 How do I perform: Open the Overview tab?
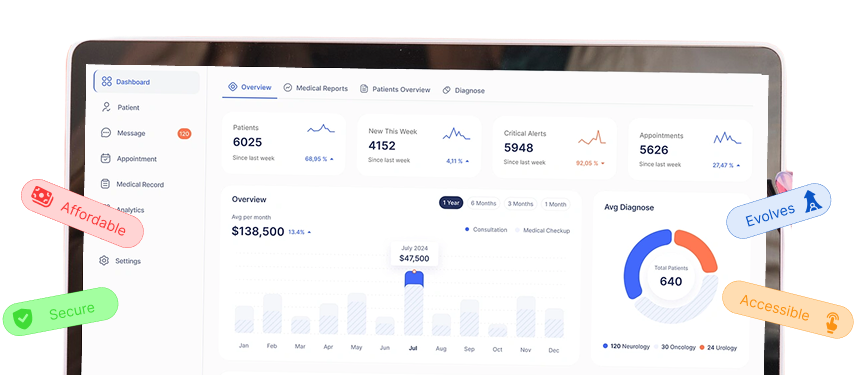pos(250,87)
